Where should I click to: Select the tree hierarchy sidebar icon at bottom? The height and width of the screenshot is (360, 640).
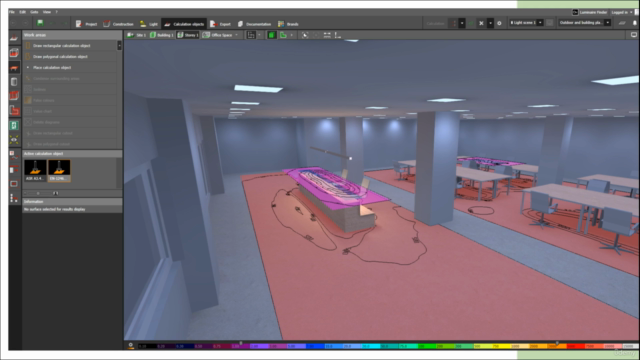(x=14, y=199)
